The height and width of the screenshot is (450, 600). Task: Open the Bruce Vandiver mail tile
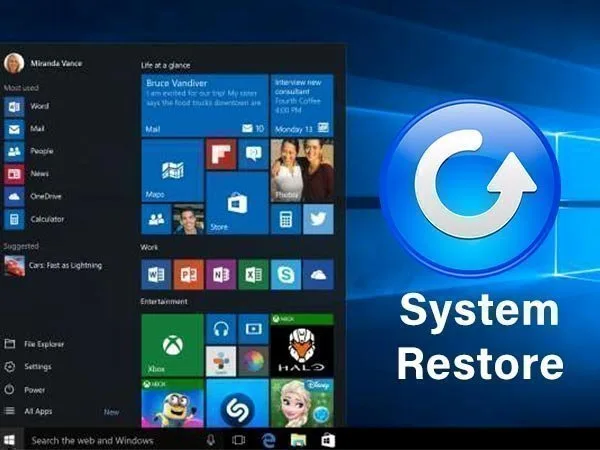[x=205, y=106]
